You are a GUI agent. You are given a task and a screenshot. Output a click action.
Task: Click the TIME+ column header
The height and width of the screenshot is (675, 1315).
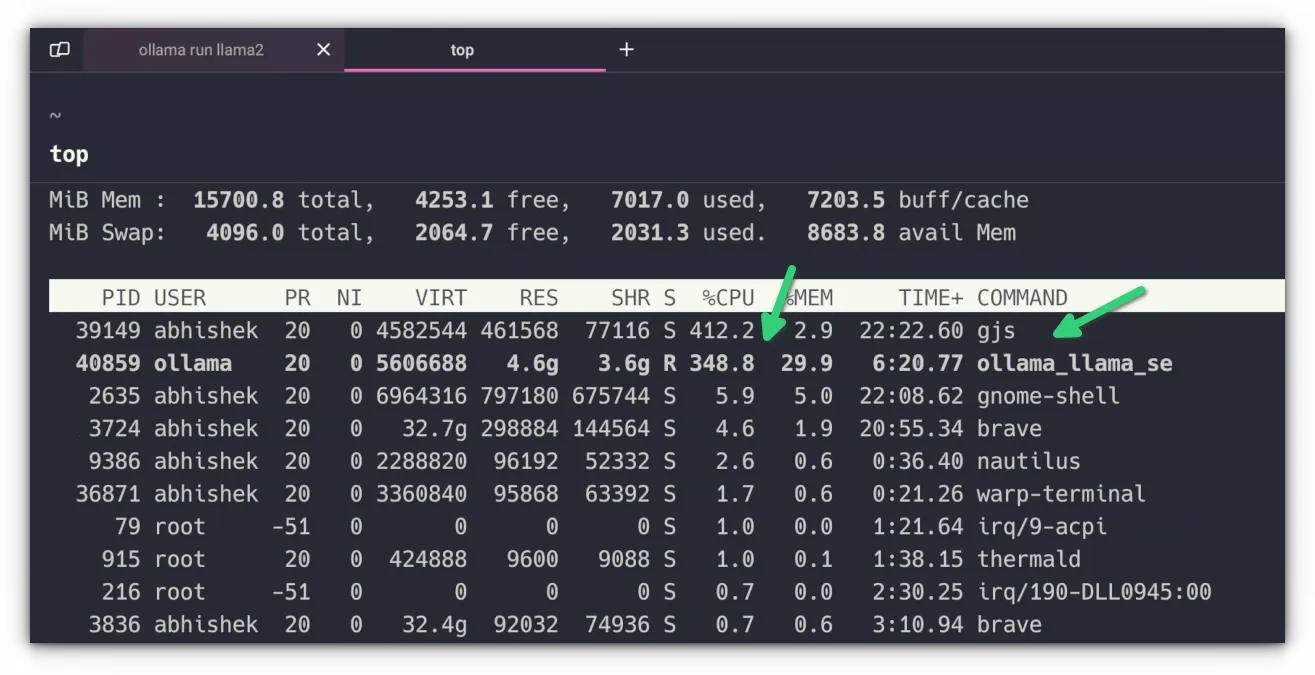(x=930, y=297)
